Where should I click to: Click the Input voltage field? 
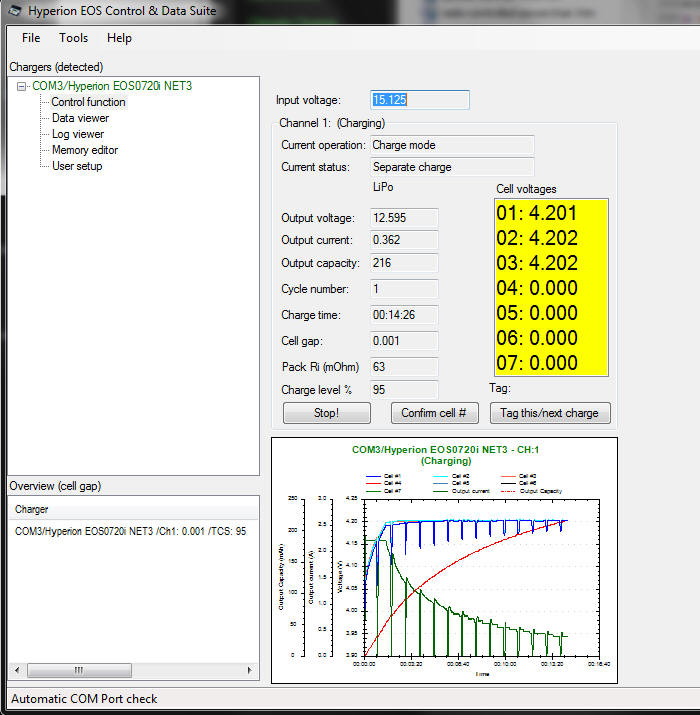point(419,100)
